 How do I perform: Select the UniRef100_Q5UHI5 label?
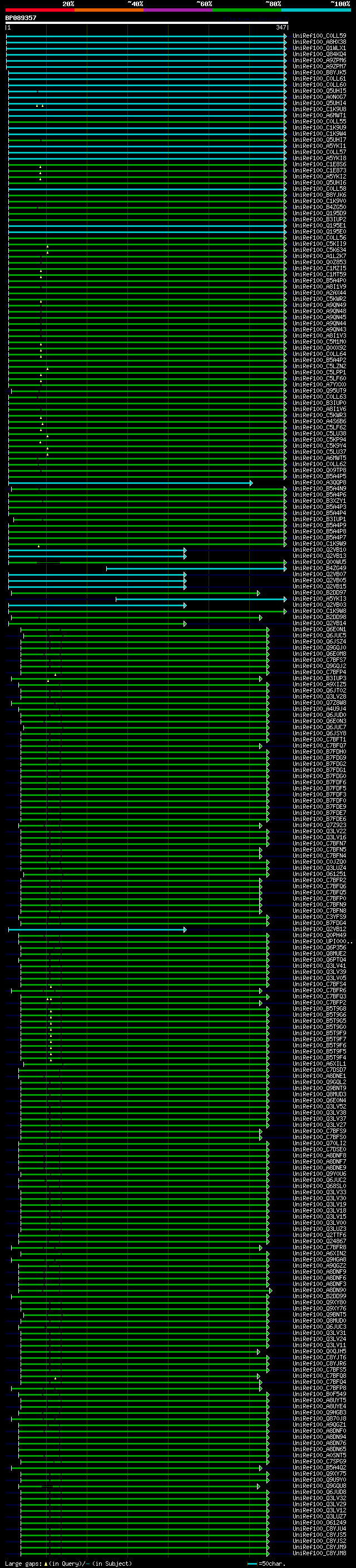(319, 91)
